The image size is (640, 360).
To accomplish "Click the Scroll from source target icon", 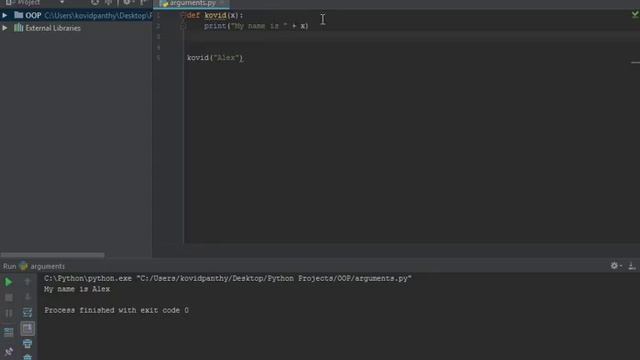I will click(x=95, y=2).
